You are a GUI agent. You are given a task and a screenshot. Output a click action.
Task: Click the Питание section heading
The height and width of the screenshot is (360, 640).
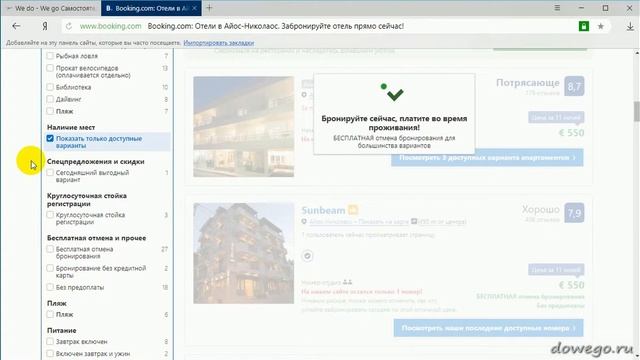tap(62, 330)
